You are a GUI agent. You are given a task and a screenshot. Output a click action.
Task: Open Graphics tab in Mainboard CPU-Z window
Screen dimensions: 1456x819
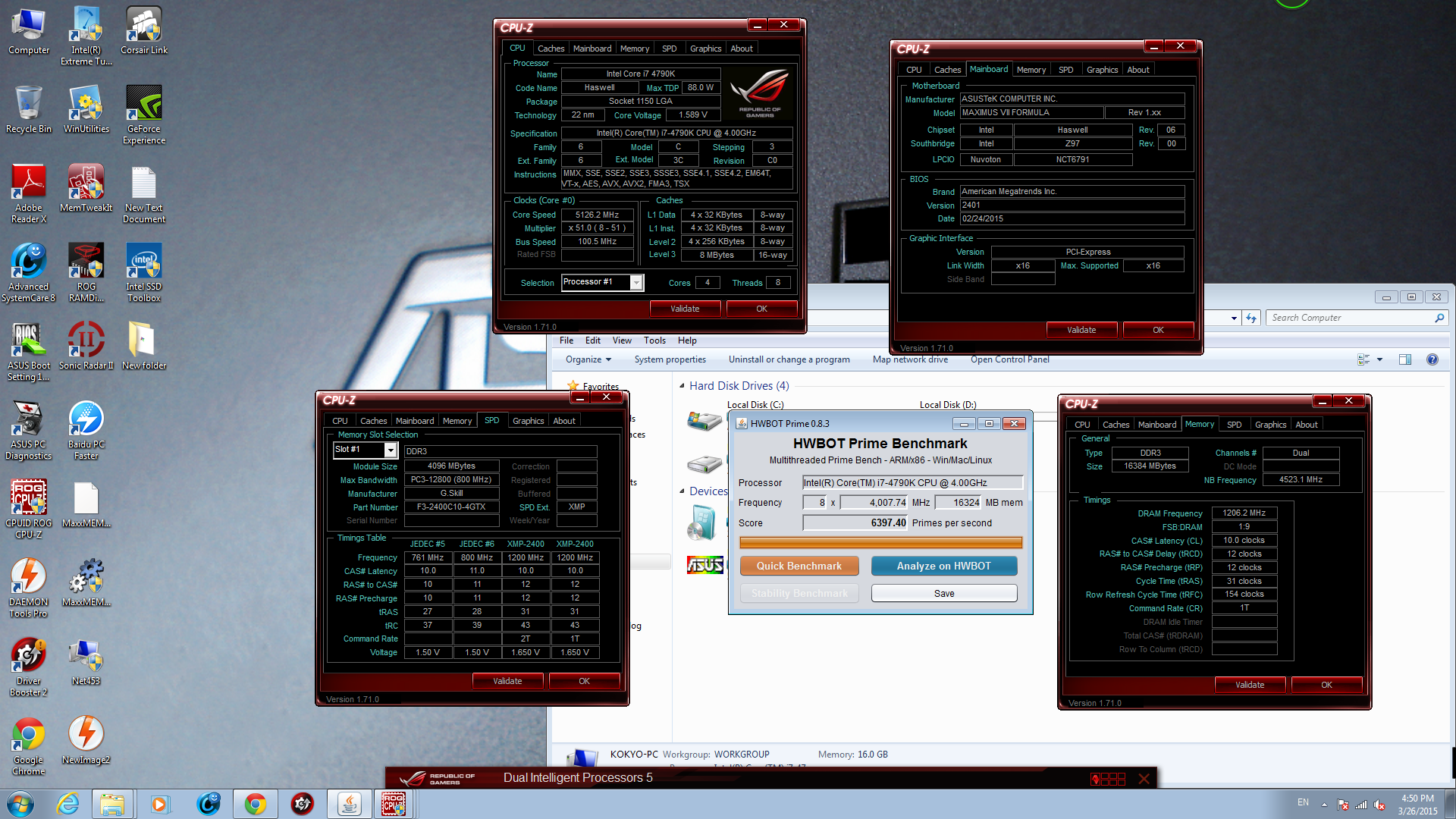click(1102, 70)
